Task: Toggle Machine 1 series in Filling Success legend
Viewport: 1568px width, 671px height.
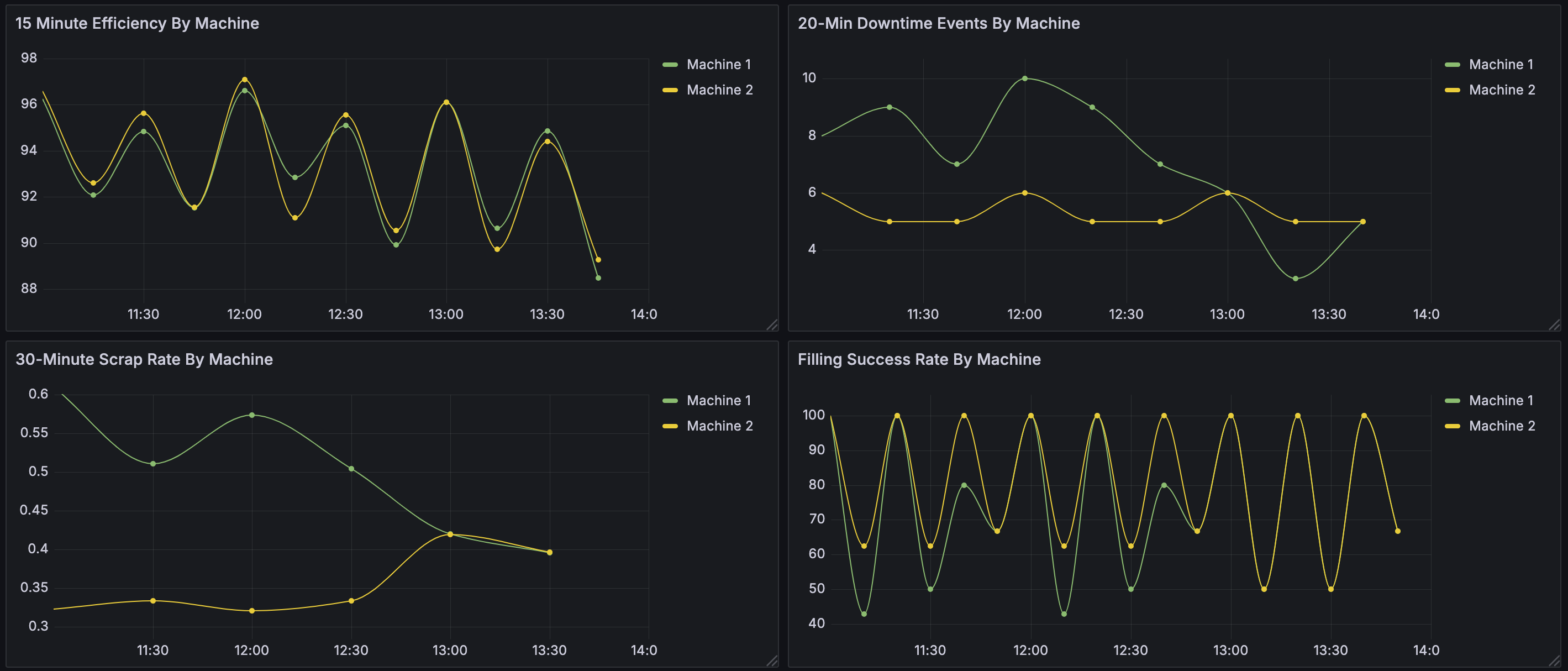Action: [x=1501, y=401]
